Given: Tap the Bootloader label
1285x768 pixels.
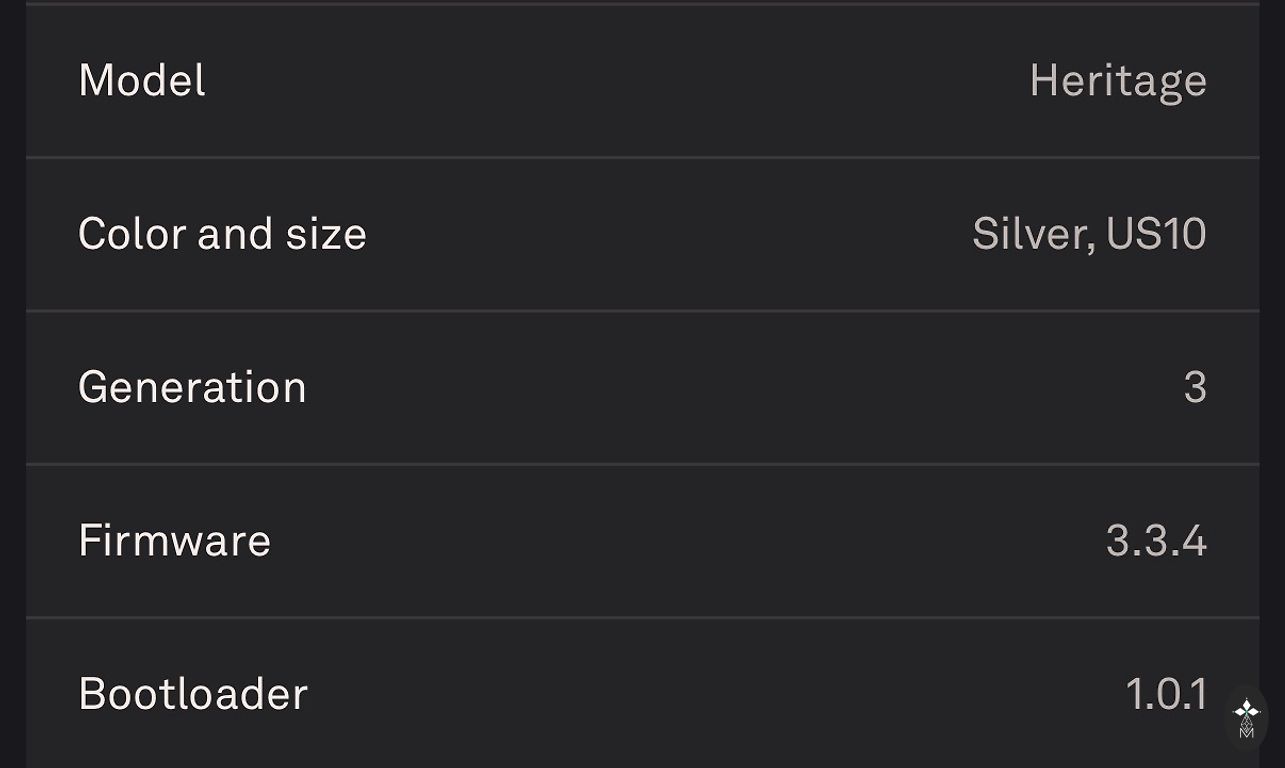Looking at the screenshot, I should (193, 694).
